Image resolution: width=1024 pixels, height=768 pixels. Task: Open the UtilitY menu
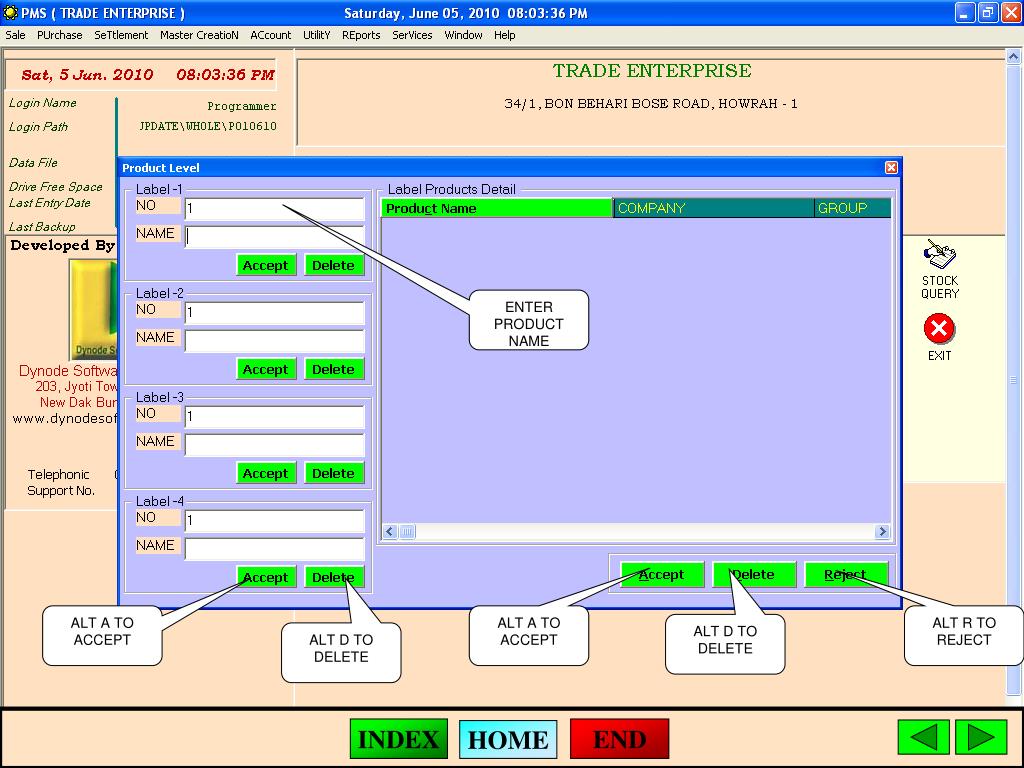click(x=316, y=35)
